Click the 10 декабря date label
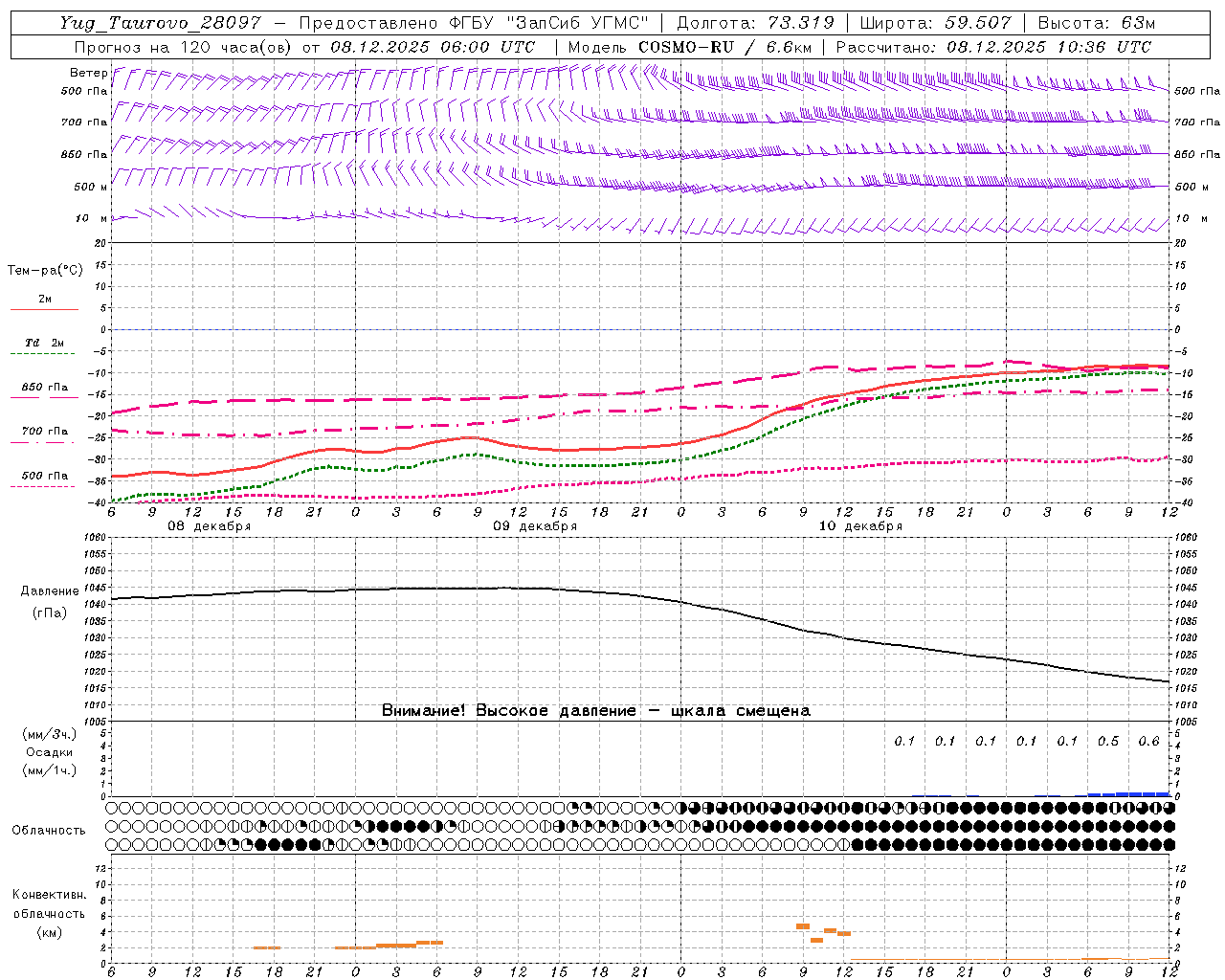This screenshot has height=980, width=1225. click(x=860, y=526)
